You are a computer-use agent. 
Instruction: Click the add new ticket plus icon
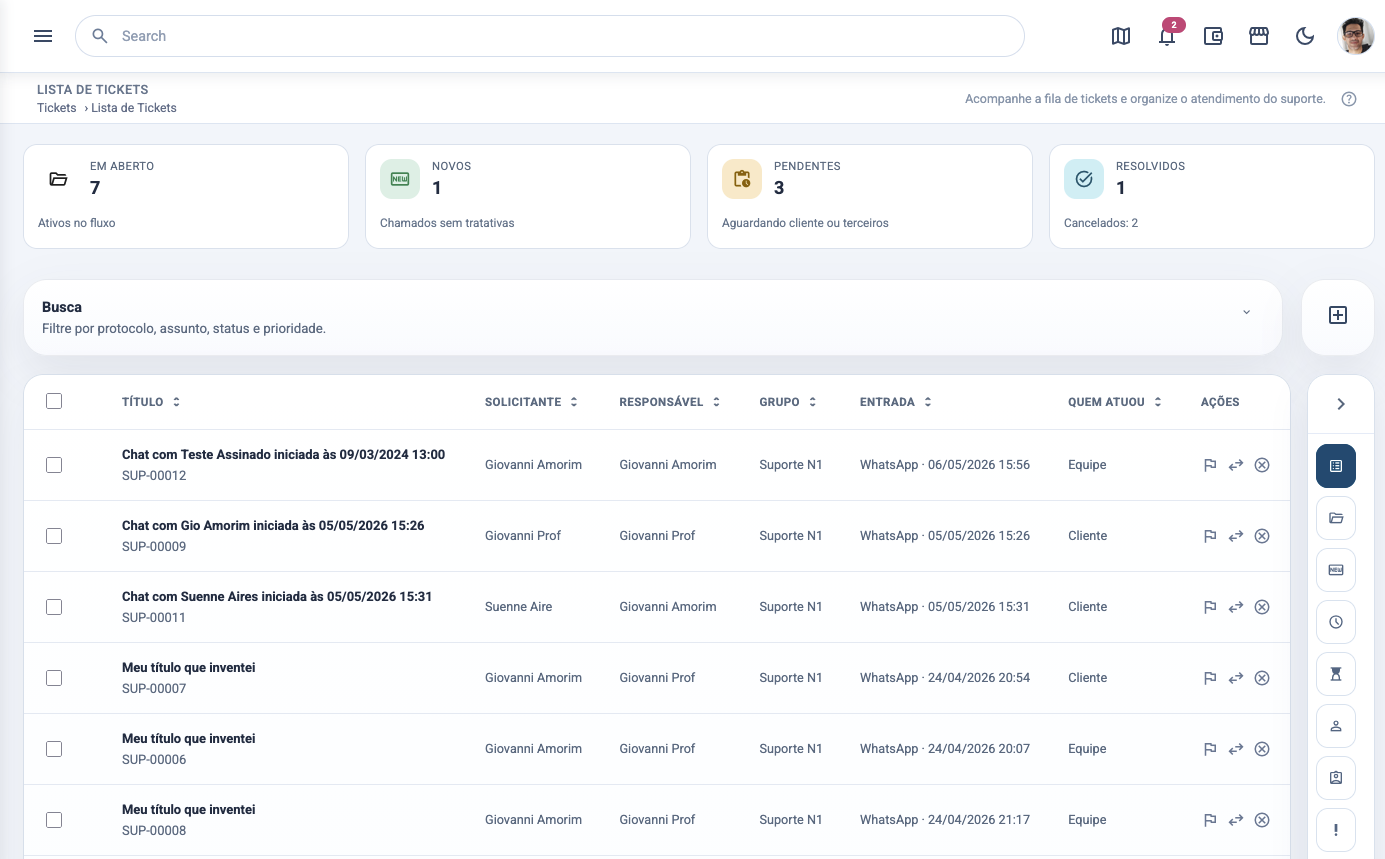coord(1338,315)
